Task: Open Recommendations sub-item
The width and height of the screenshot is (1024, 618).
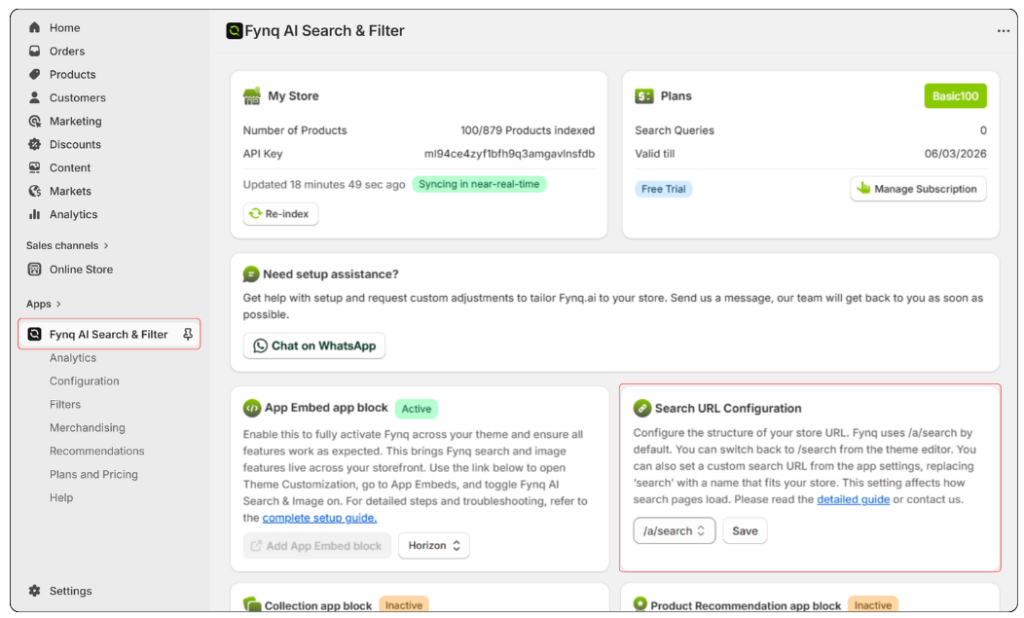Action: point(97,451)
